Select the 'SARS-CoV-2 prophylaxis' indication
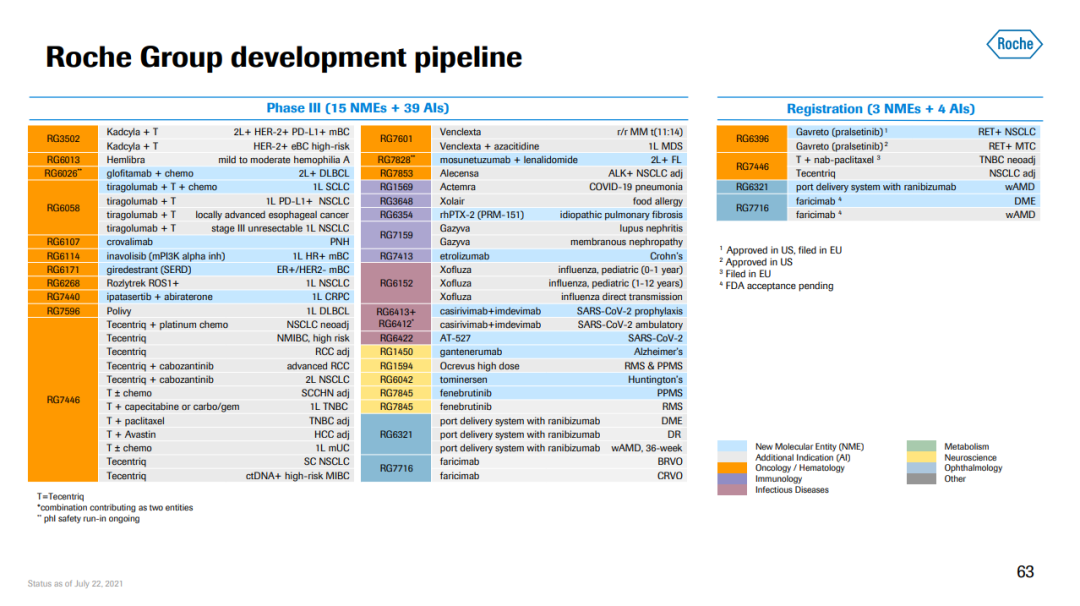 [630, 311]
